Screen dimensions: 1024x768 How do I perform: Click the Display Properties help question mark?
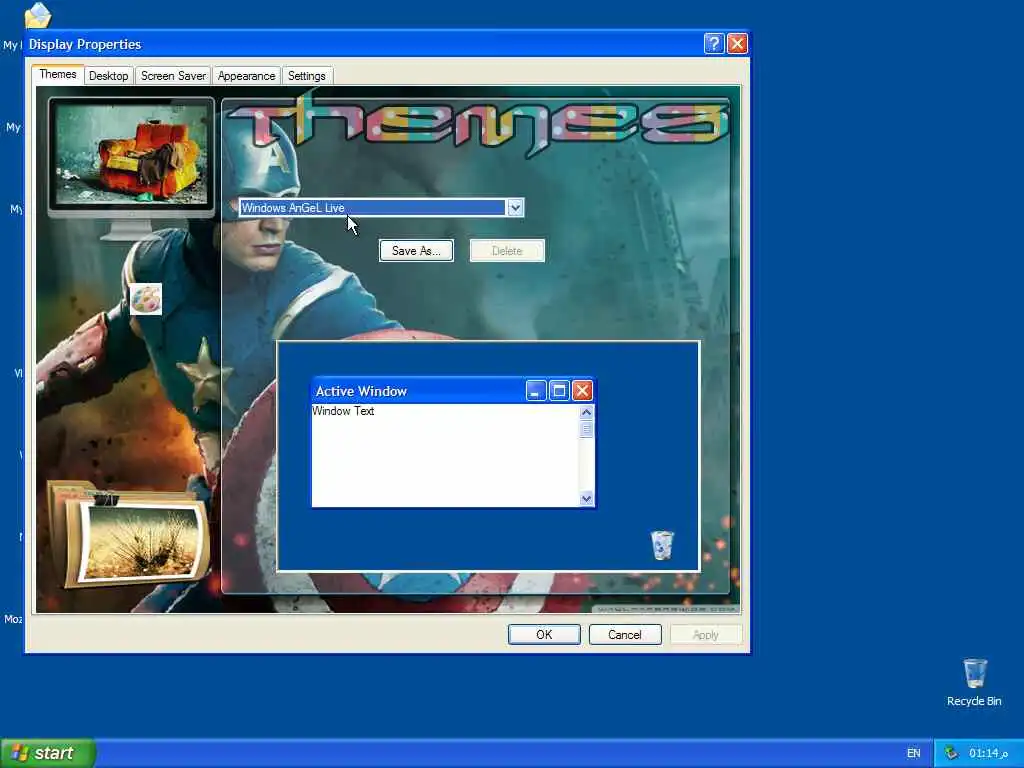pyautogui.click(x=714, y=44)
